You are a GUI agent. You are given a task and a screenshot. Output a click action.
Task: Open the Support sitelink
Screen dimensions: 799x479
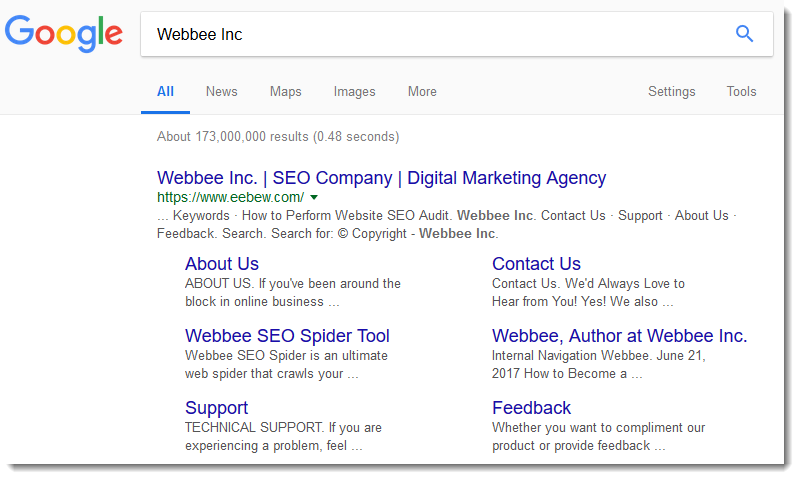216,408
